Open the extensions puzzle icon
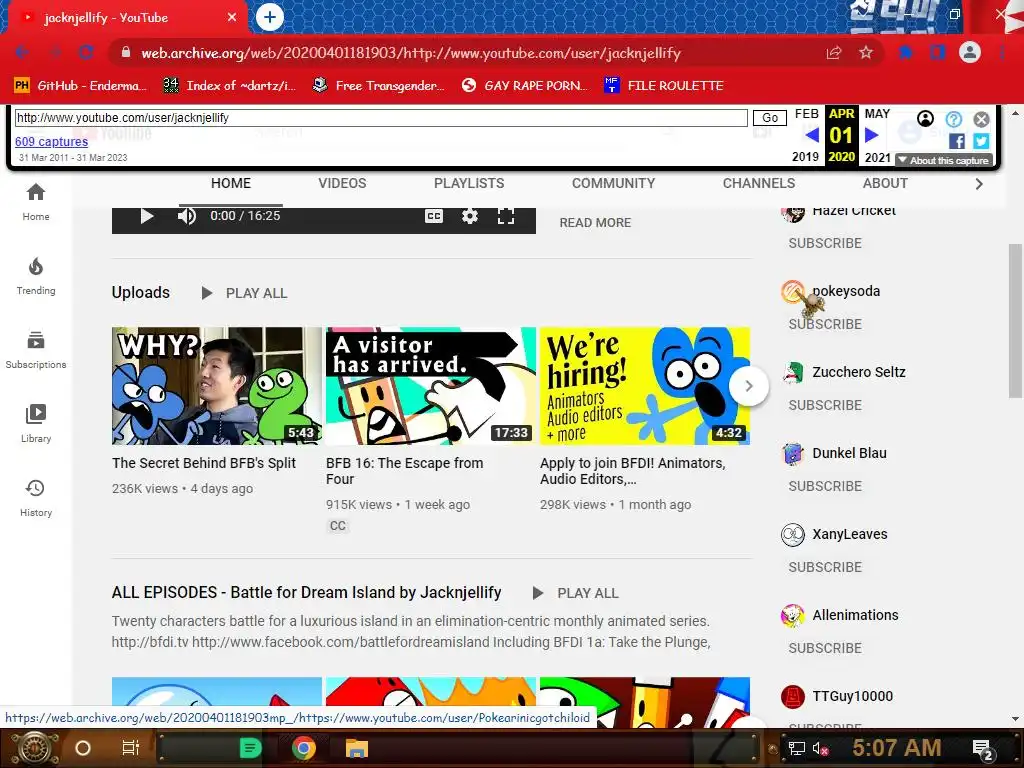The height and width of the screenshot is (768, 1024). 906,53
